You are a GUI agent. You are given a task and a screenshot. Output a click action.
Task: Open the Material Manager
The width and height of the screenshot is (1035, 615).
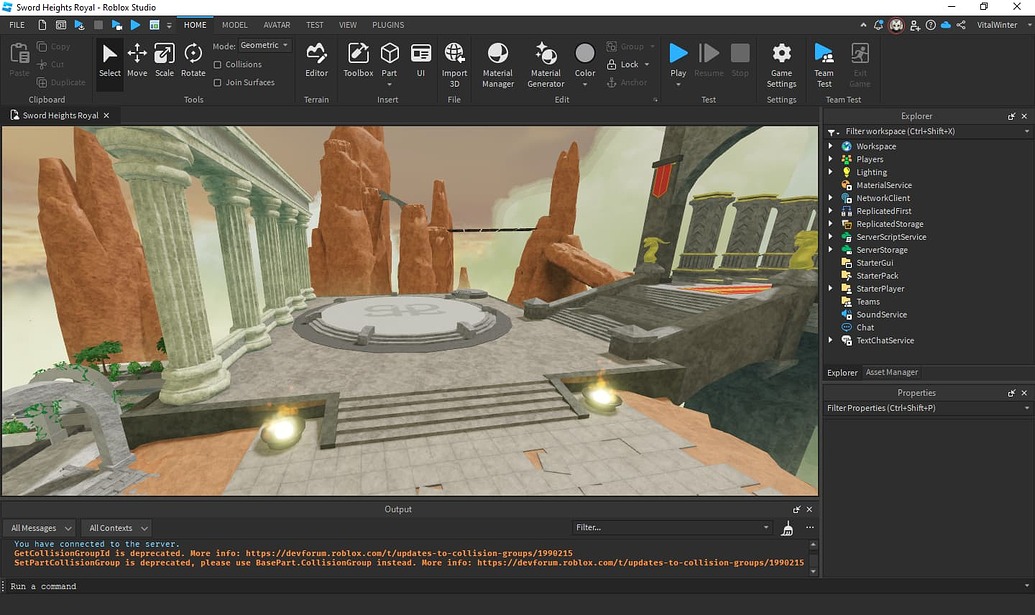click(x=497, y=60)
